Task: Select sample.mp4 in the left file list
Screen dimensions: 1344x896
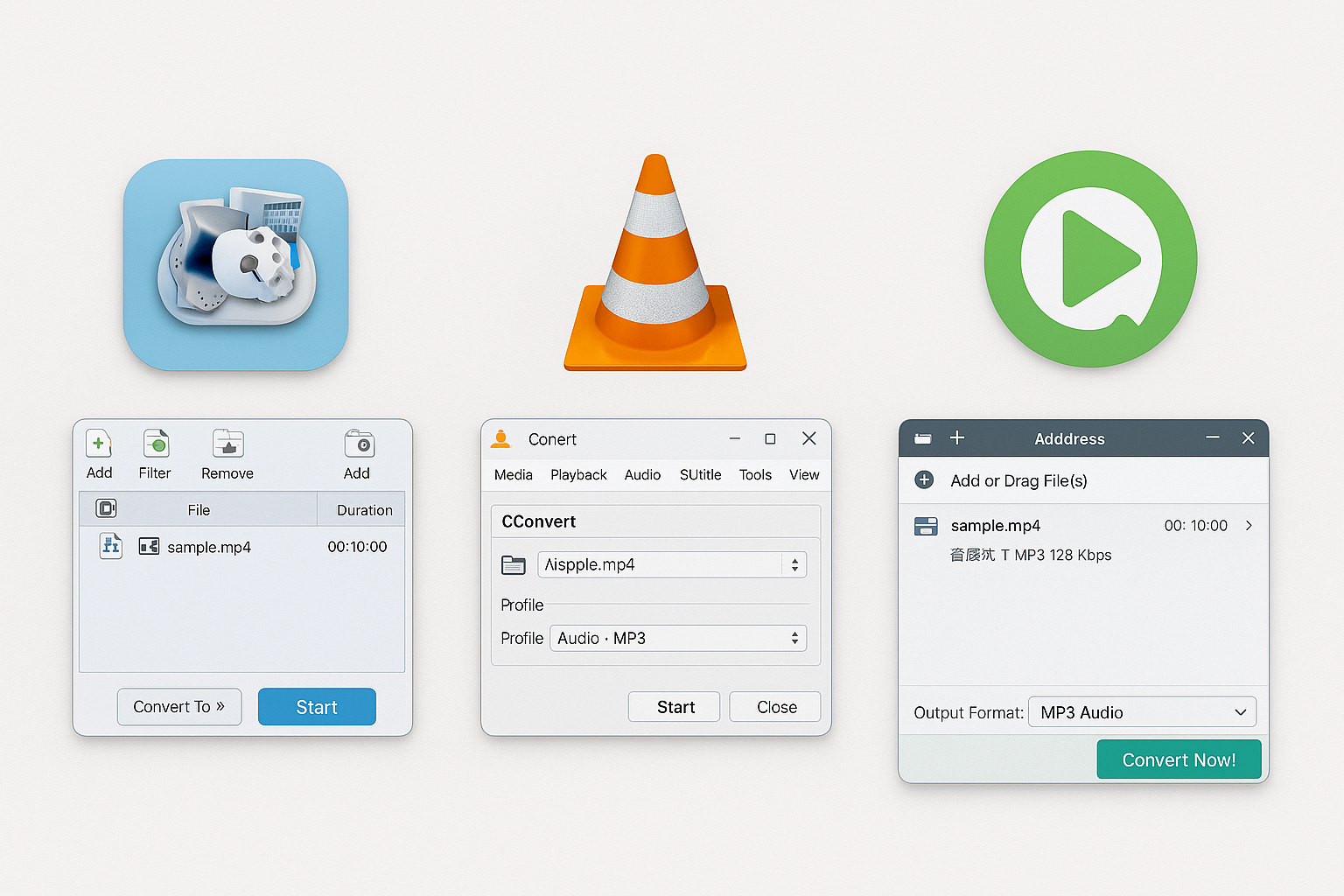Action: click(209, 547)
